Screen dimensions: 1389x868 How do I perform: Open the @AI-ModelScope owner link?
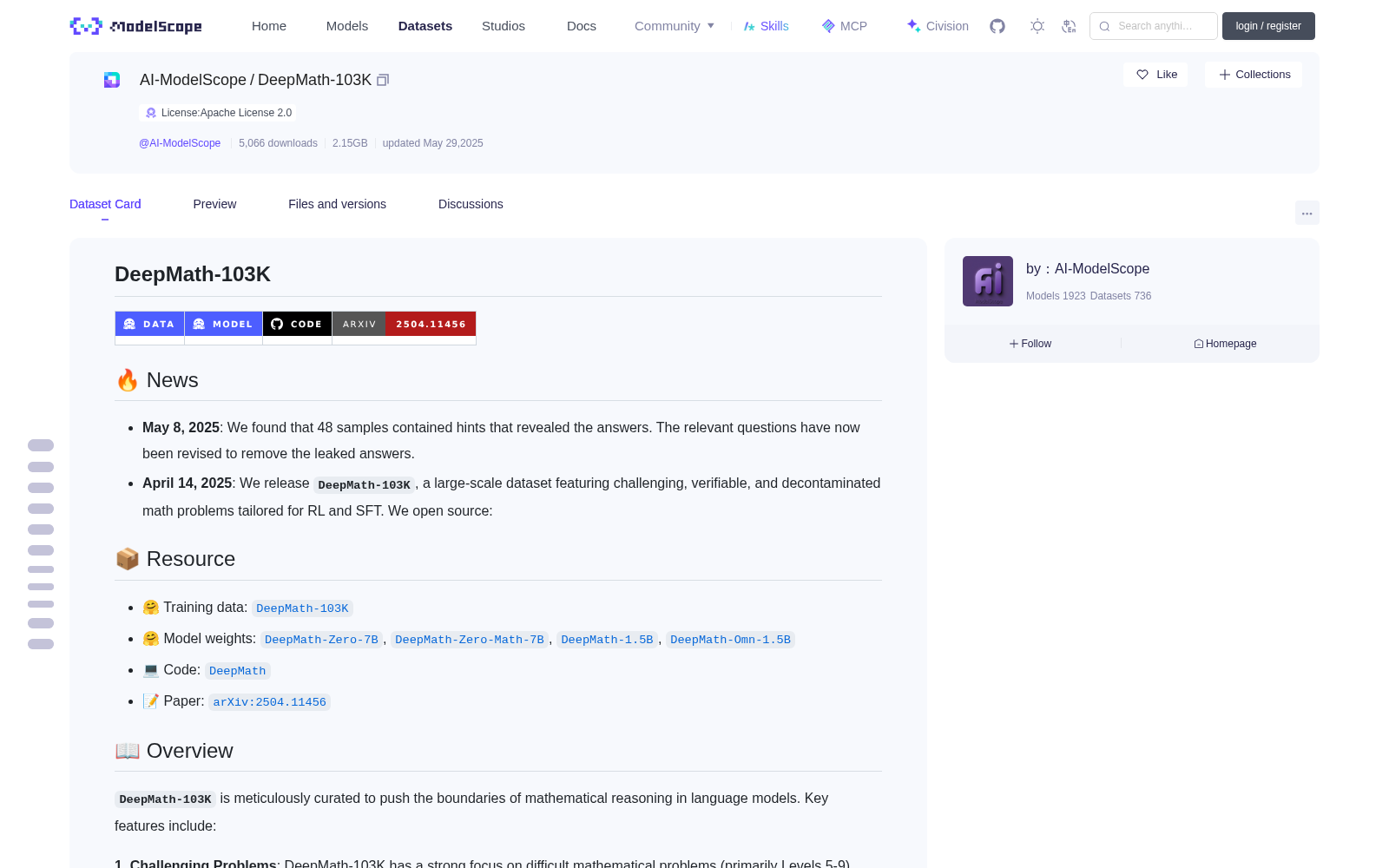tap(180, 143)
